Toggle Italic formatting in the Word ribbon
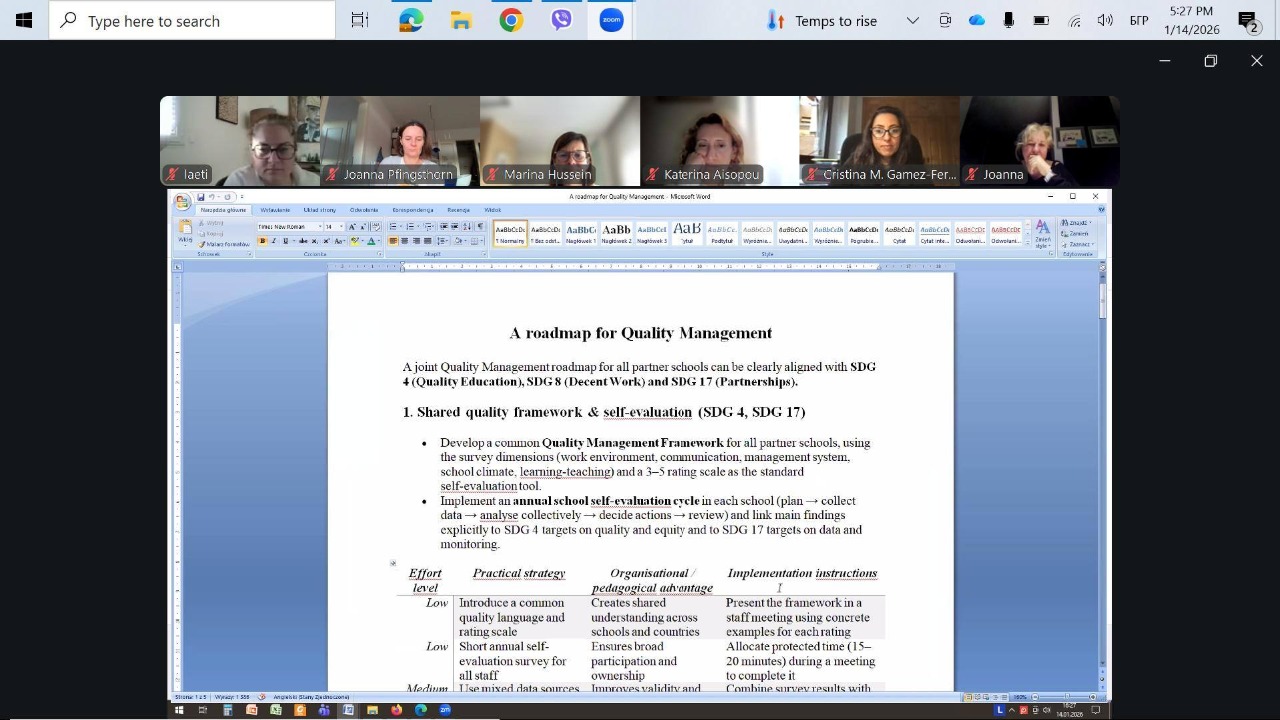The width and height of the screenshot is (1280, 720). tap(273, 241)
